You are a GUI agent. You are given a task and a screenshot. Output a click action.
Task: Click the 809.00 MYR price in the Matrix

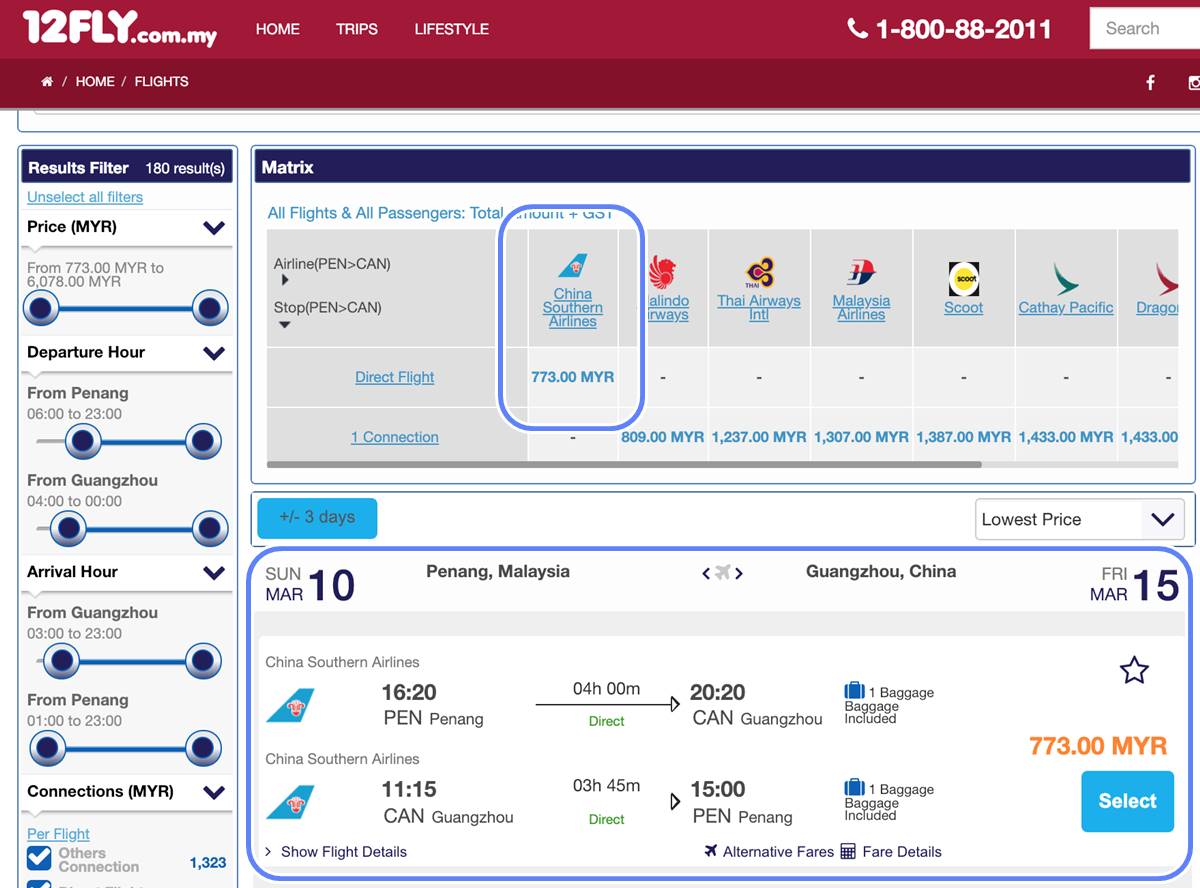tap(663, 437)
